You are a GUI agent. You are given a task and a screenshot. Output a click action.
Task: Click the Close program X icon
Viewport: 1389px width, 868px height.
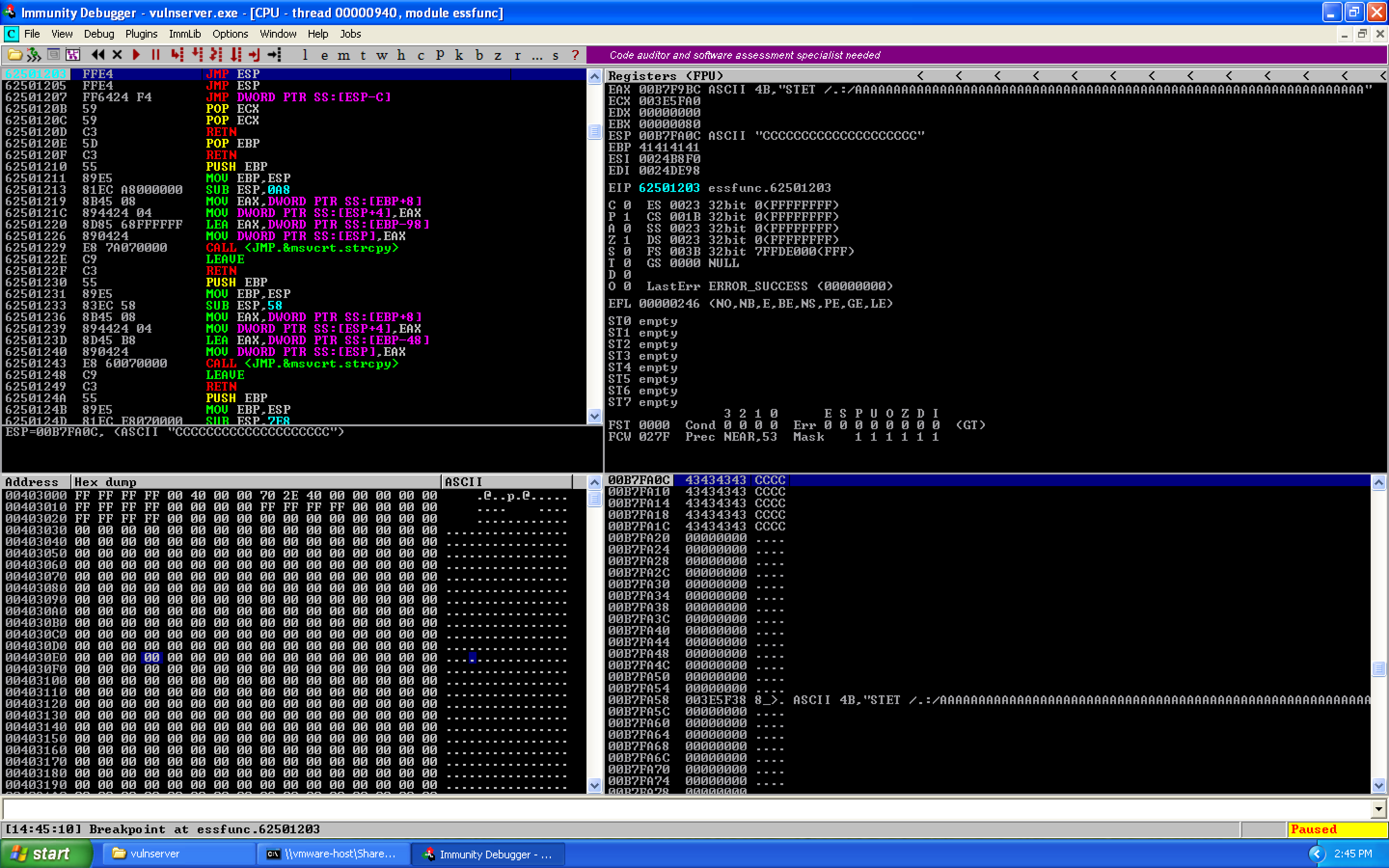(117, 55)
